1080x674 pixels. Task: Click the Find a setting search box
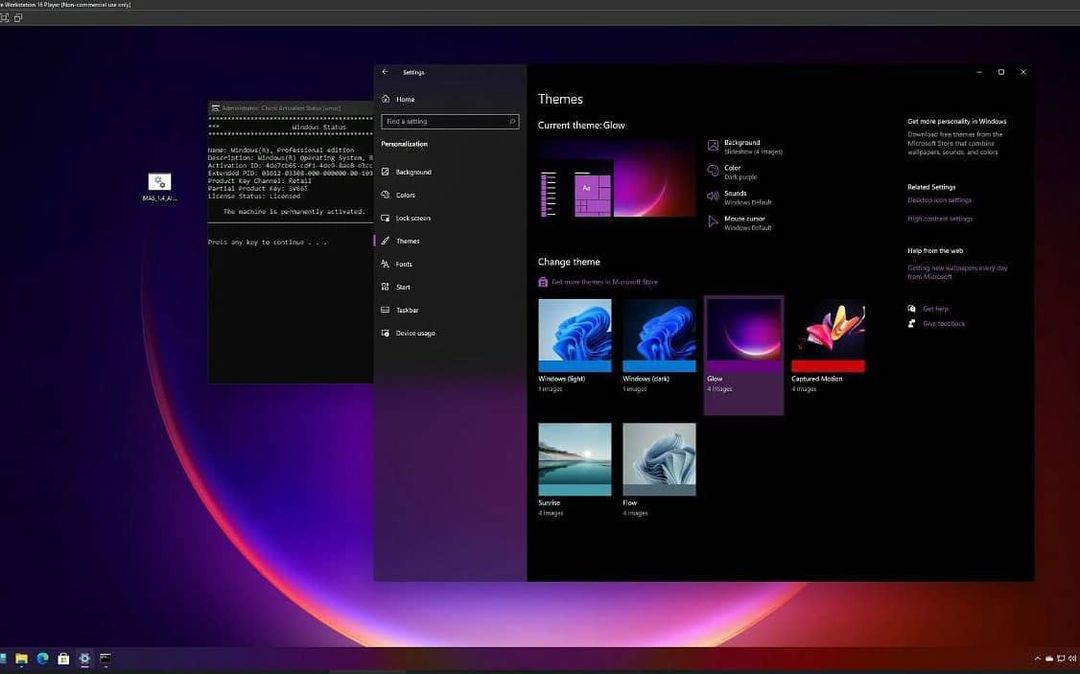pos(450,122)
